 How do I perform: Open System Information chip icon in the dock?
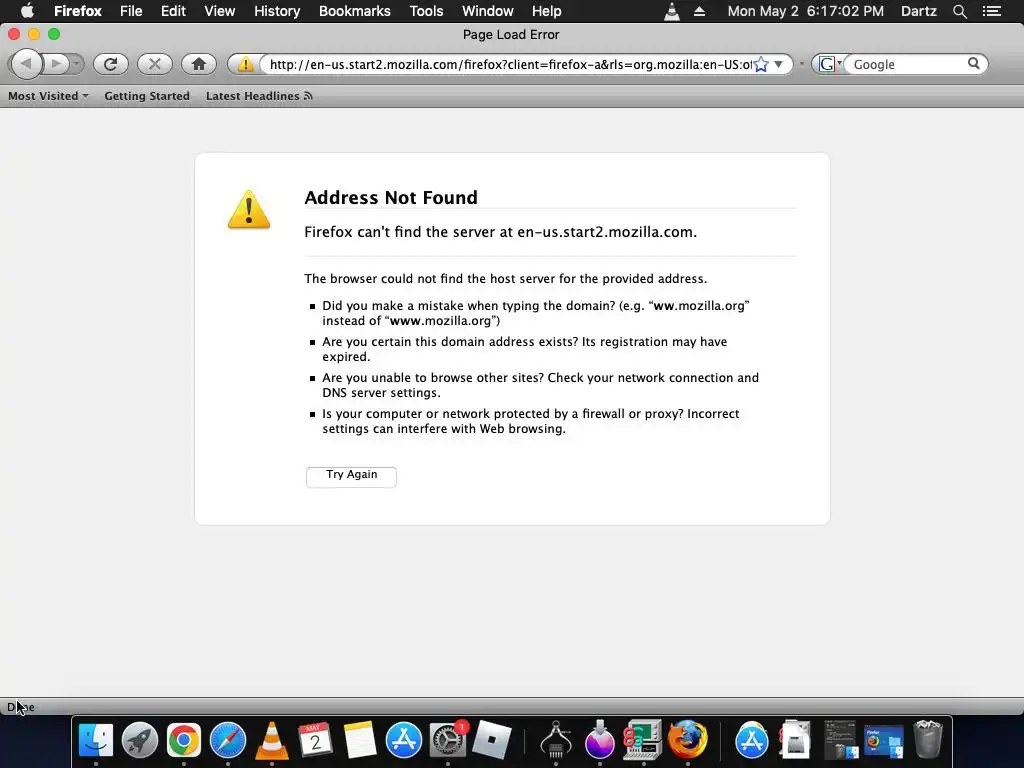(x=556, y=741)
